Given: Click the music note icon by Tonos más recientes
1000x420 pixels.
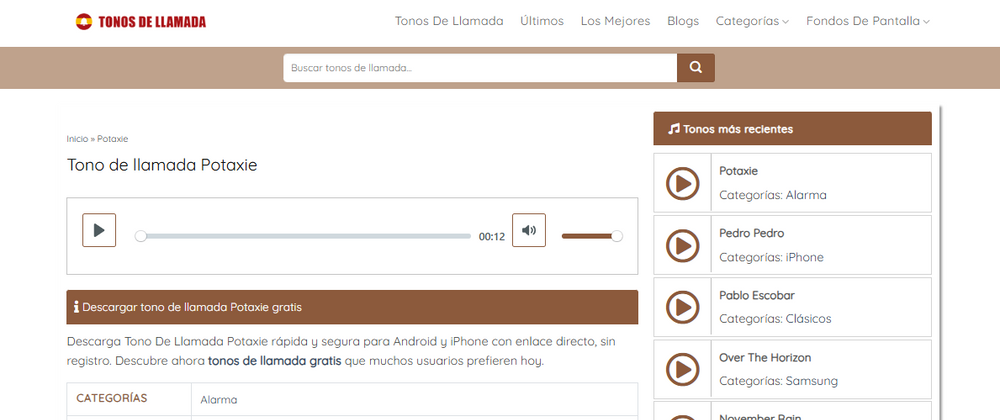Looking at the screenshot, I should tap(673, 129).
